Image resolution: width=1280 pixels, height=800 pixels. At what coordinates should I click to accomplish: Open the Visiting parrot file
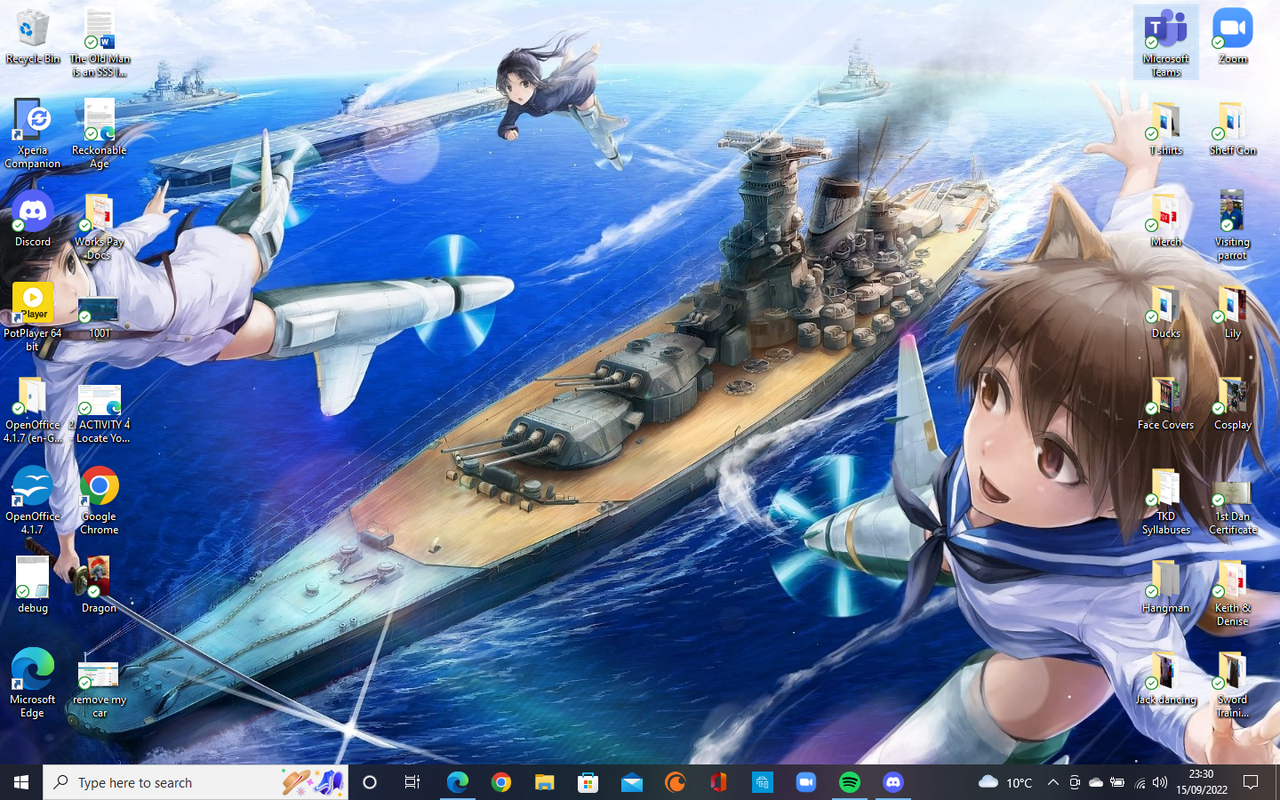click(1233, 226)
